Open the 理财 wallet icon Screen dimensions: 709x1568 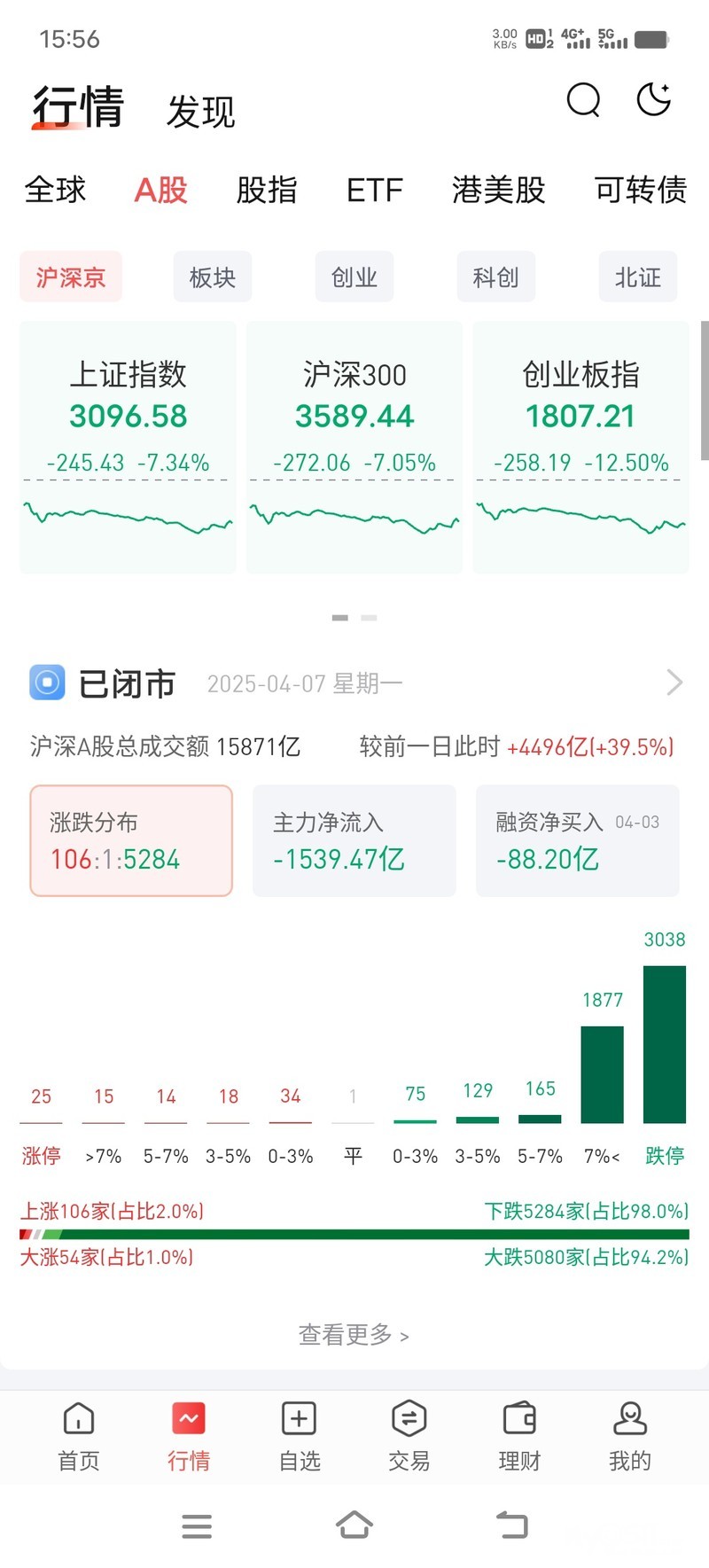(519, 1419)
